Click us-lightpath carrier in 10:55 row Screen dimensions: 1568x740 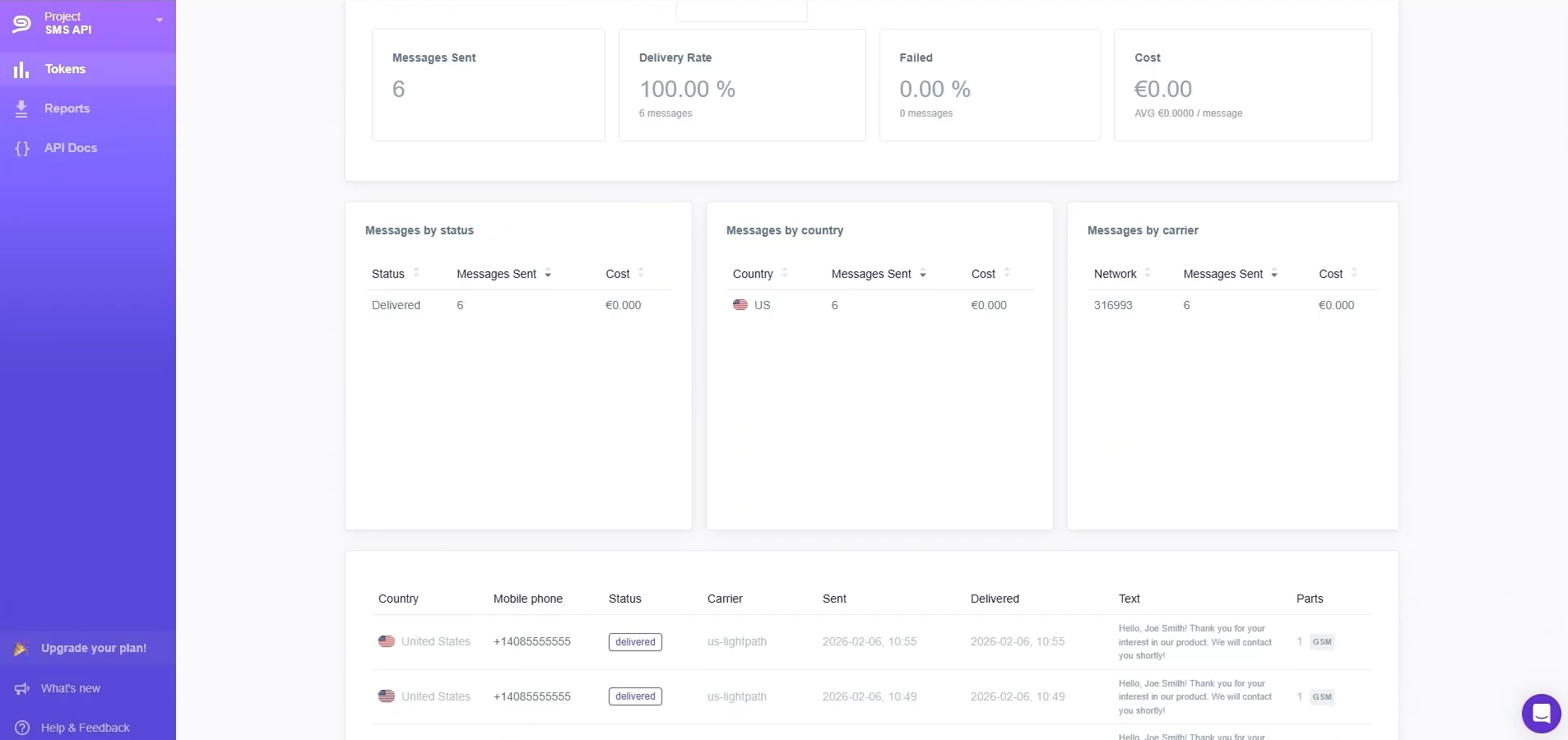tap(737, 641)
